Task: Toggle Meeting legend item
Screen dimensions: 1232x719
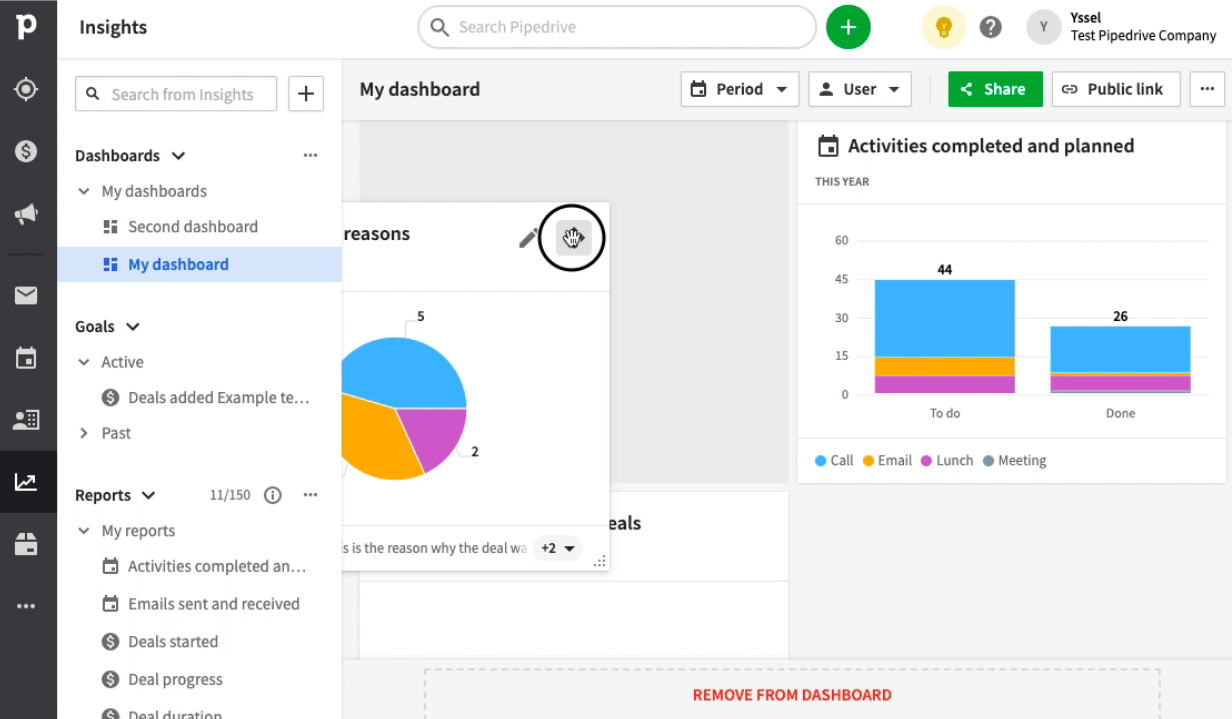Action: click(x=1014, y=461)
